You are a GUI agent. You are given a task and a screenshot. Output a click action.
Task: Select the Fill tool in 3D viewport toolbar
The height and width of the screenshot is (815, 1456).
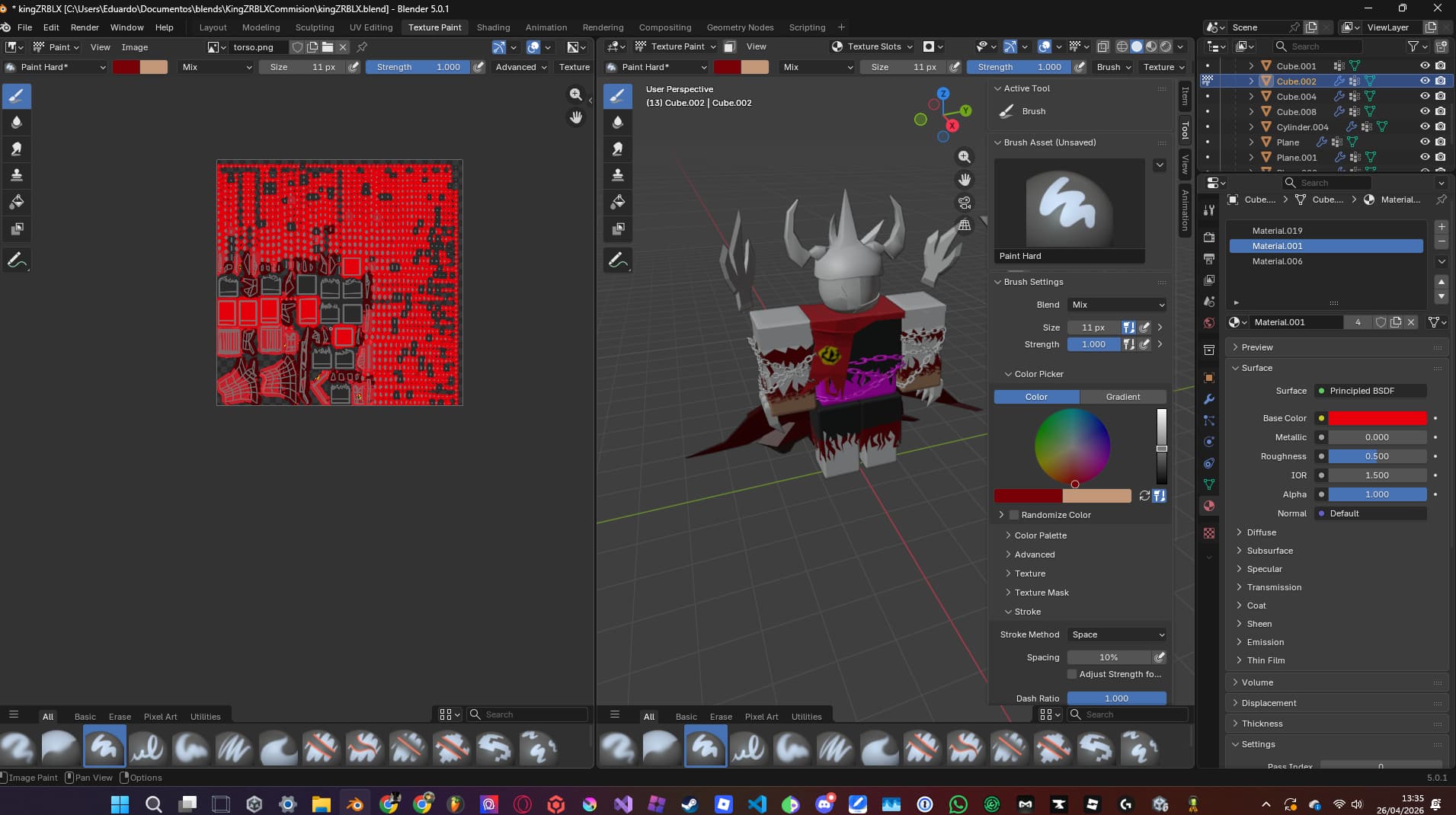pyautogui.click(x=618, y=202)
